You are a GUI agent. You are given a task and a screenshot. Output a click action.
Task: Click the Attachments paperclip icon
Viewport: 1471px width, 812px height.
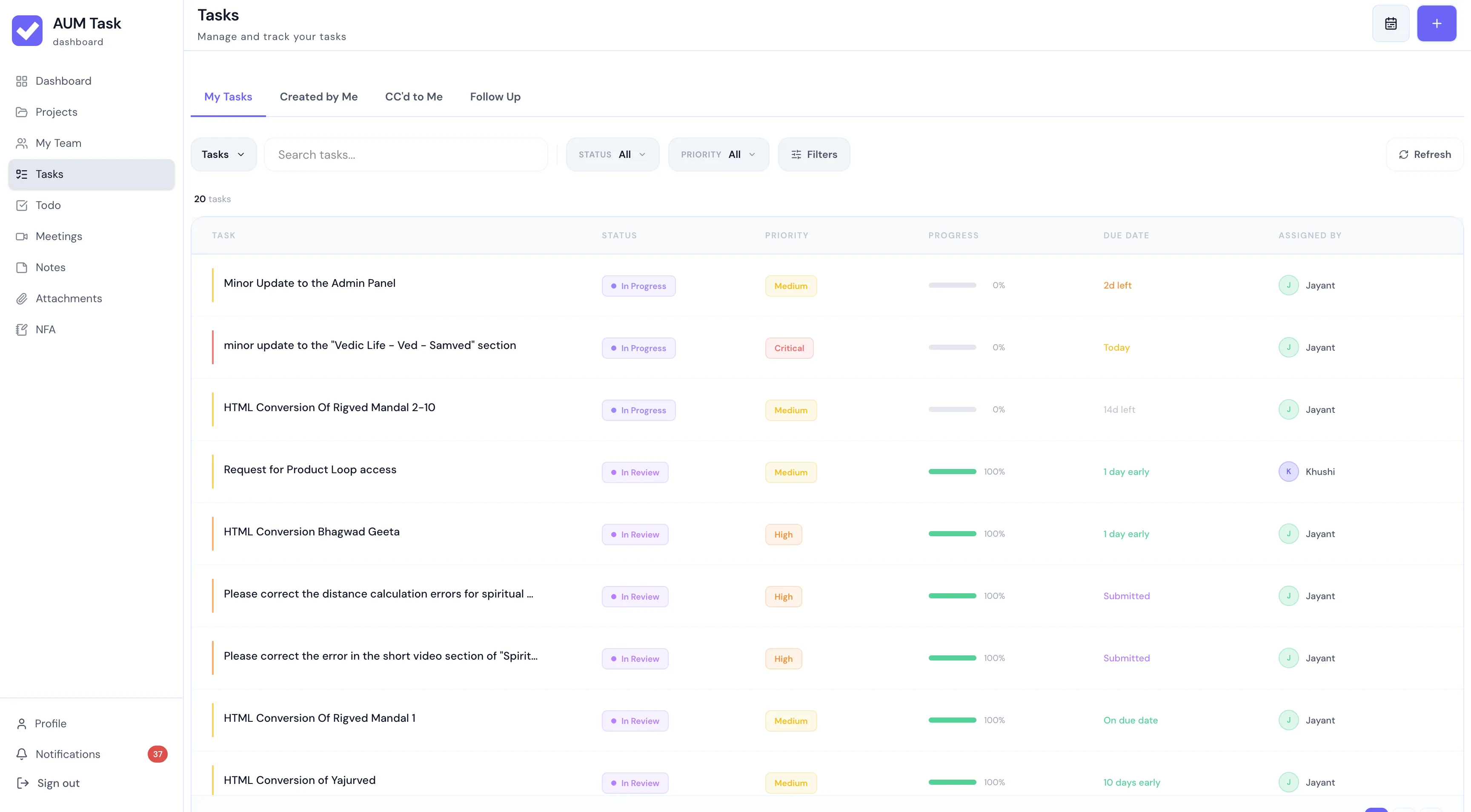pos(22,299)
